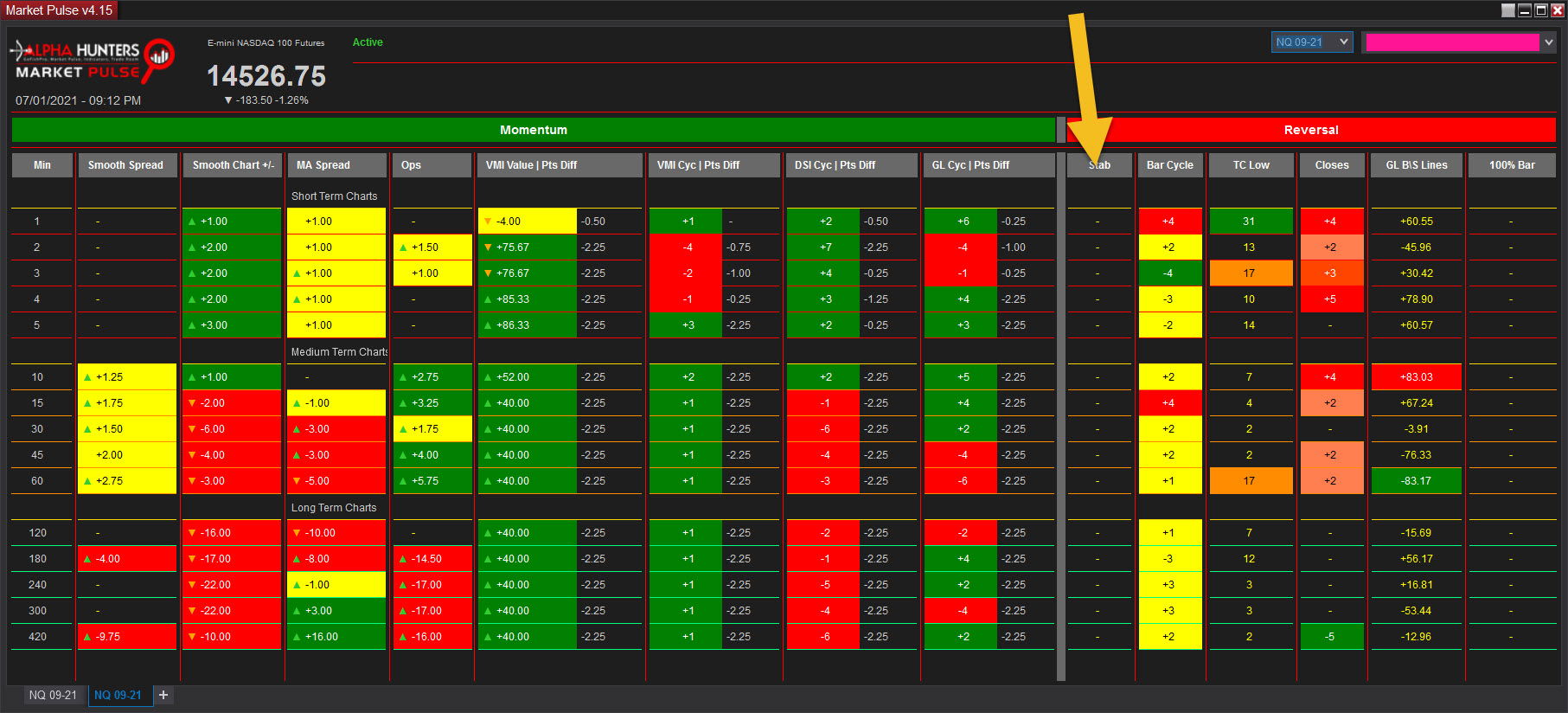Viewport: 1568px width, 713px height.
Task: Click the -5 Closes cell
Action: click(1332, 637)
